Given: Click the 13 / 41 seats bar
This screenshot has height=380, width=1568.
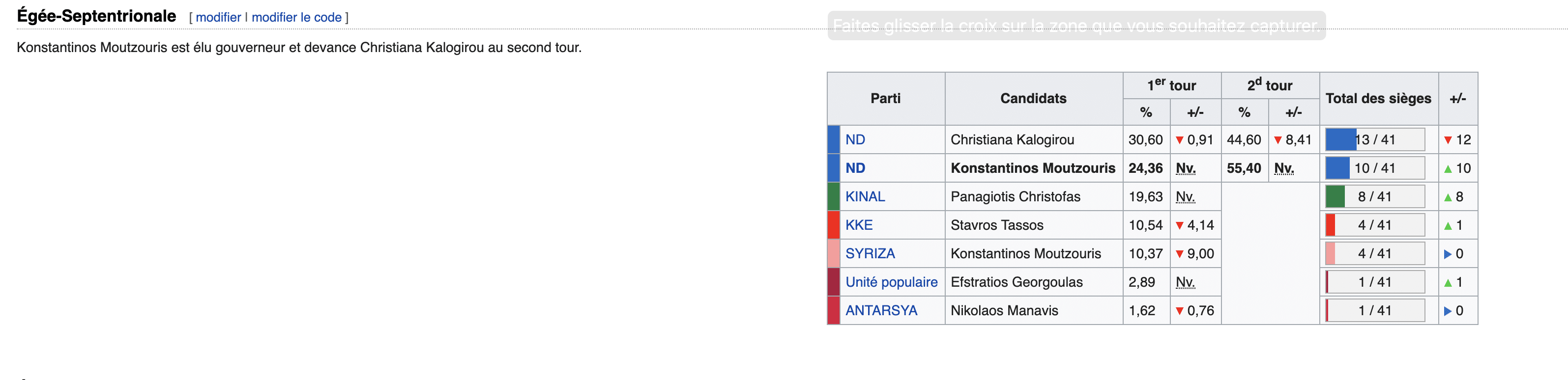Looking at the screenshot, I should coord(1375,140).
